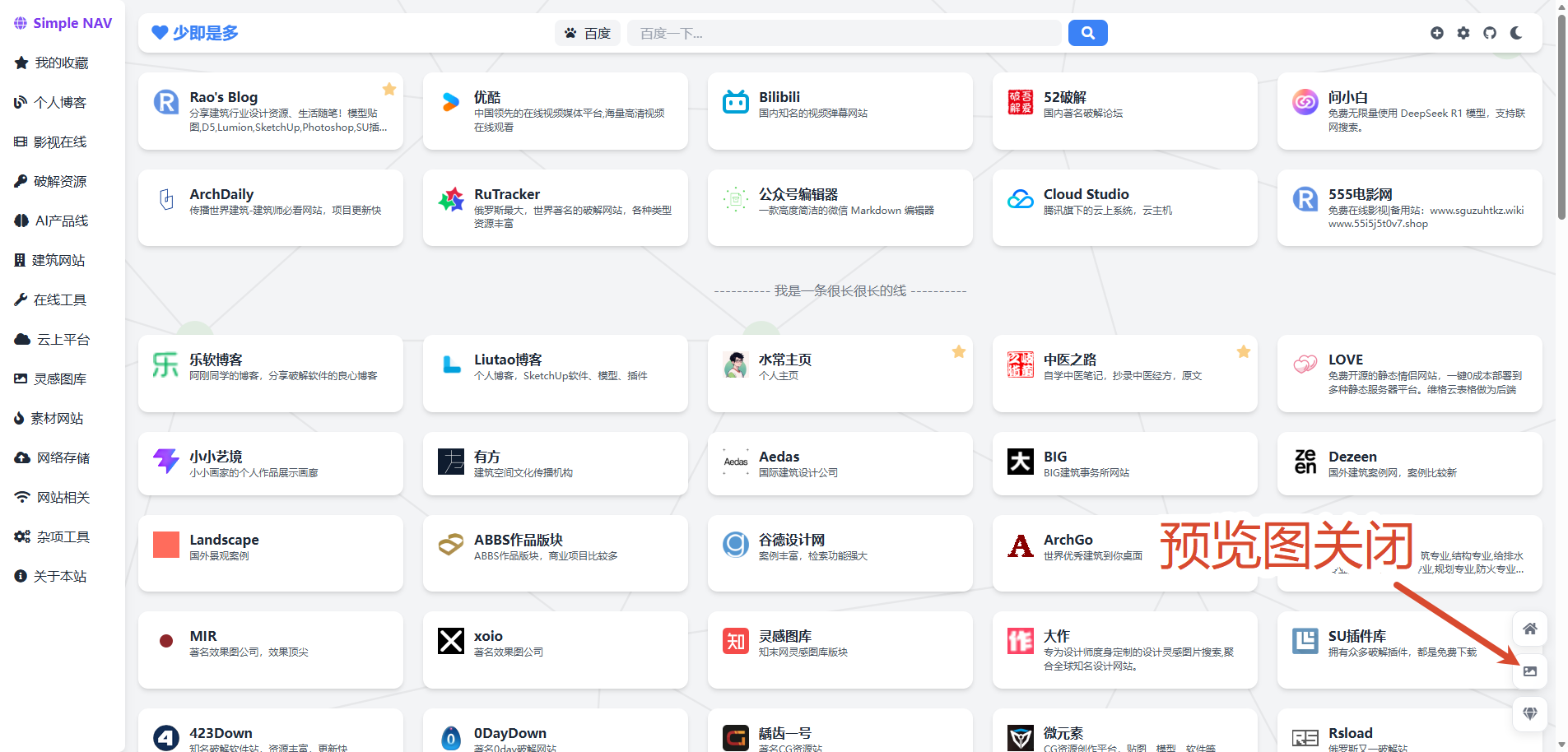Open Rao's Blog site card
The width and height of the screenshot is (1568, 752).
click(x=271, y=111)
